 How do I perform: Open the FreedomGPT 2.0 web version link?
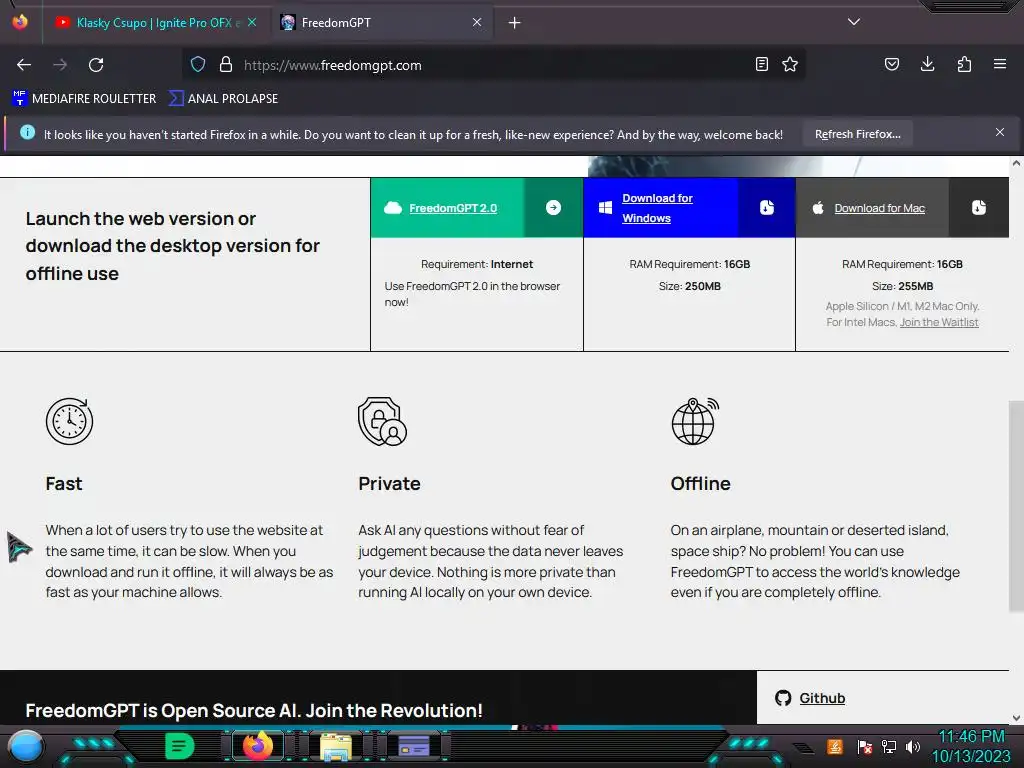pyautogui.click(x=453, y=208)
